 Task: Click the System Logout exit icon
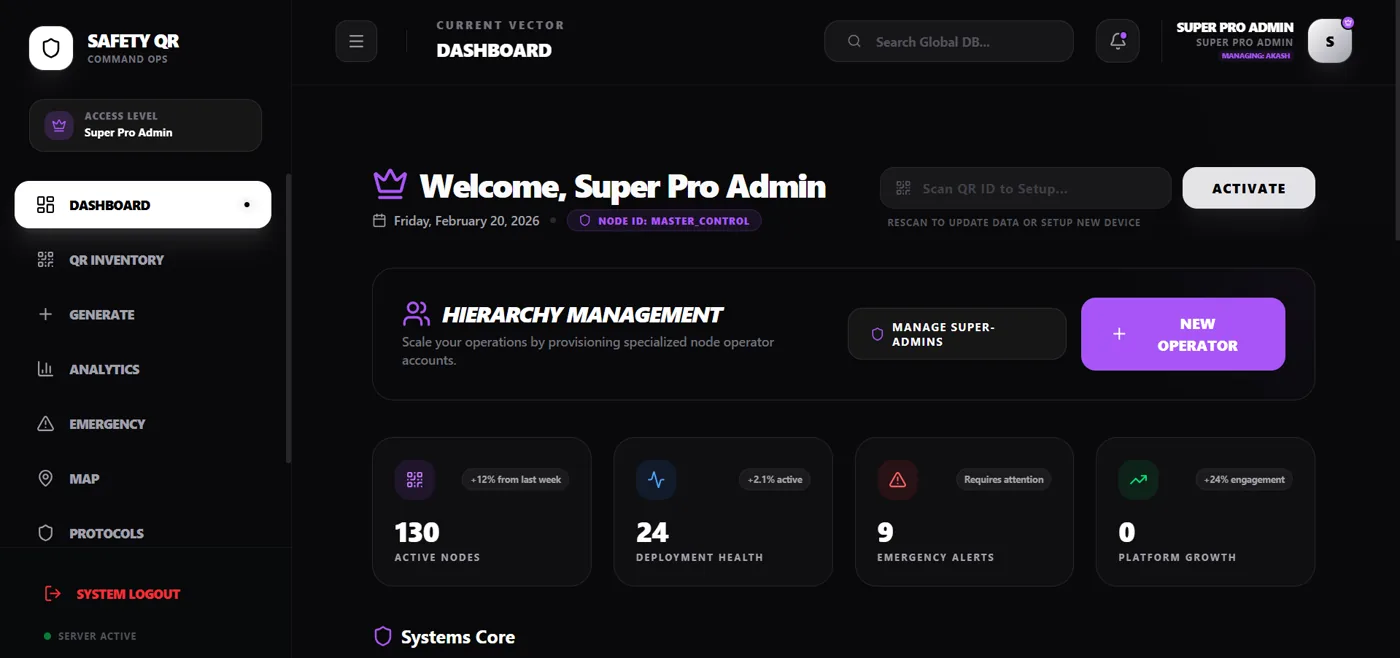pos(53,594)
